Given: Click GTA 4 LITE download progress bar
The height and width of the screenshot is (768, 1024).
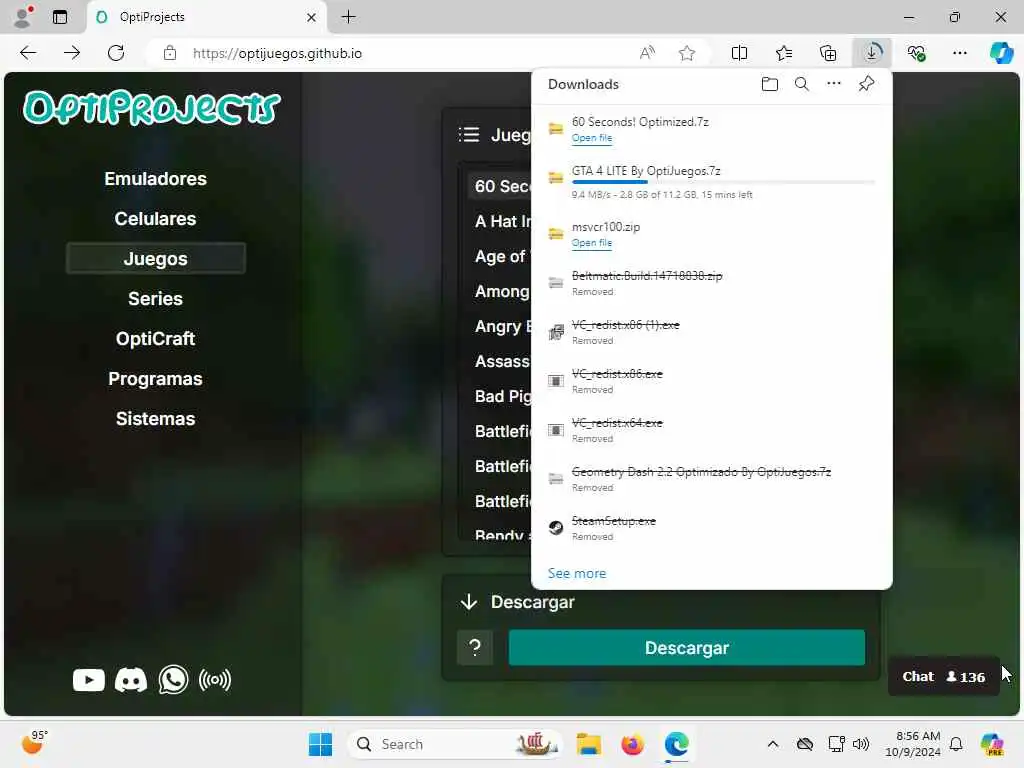Looking at the screenshot, I should tap(723, 182).
